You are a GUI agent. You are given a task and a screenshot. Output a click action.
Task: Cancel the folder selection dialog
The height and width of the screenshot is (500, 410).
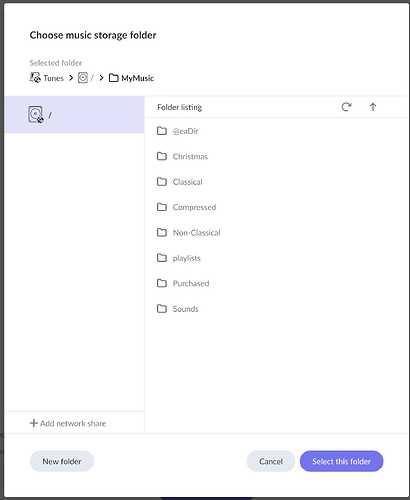coord(271,461)
